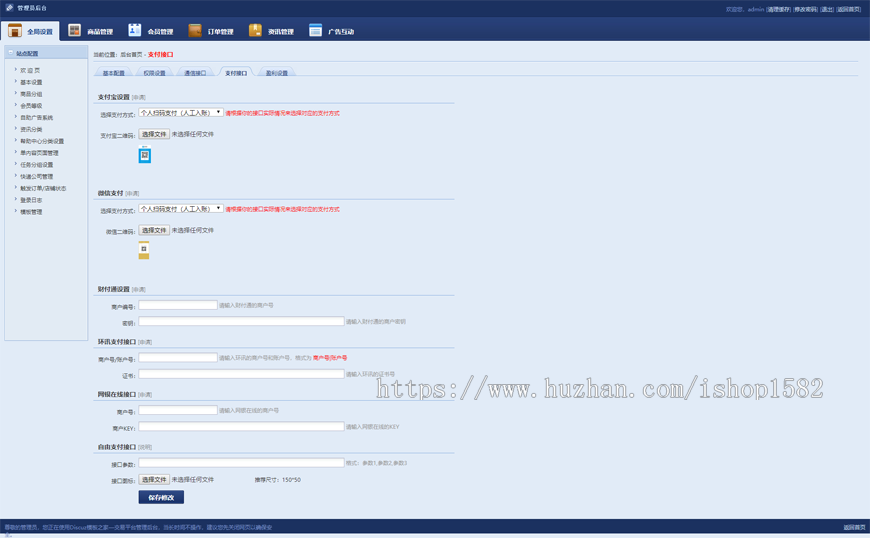The width and height of the screenshot is (870, 538).
Task: Switch to the 通信接口 tab
Action: [195, 73]
